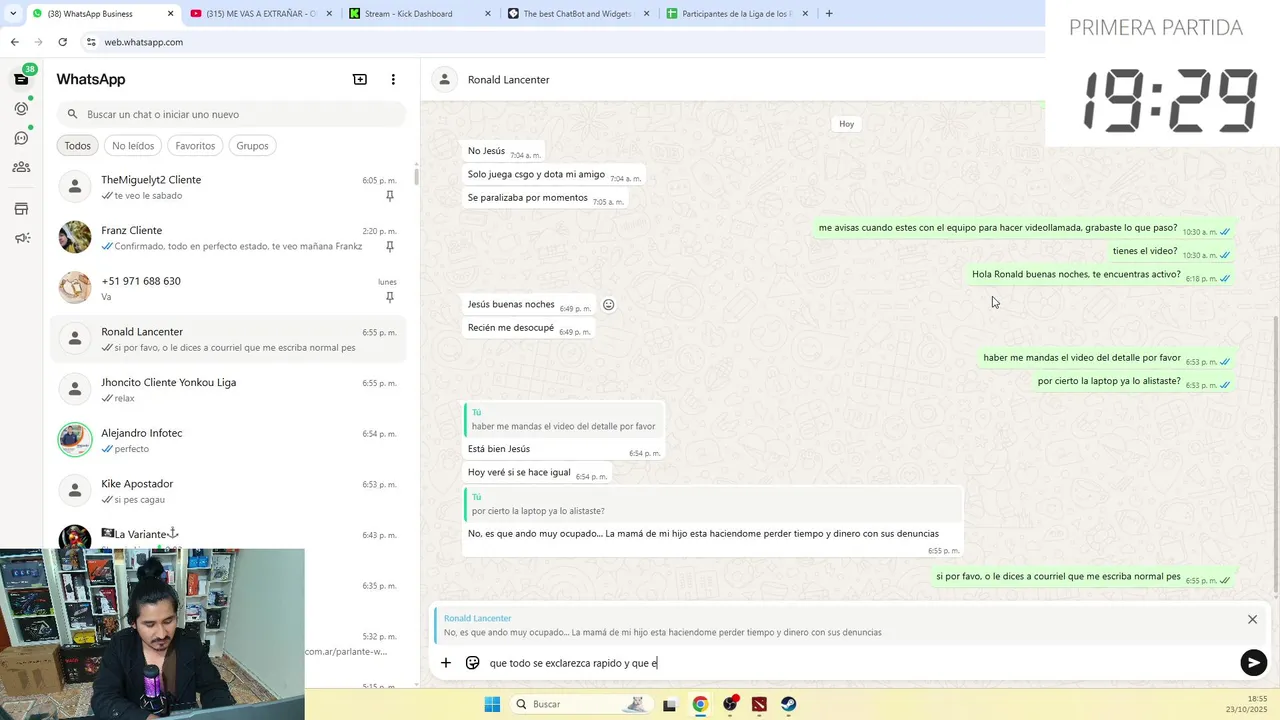This screenshot has width=1280, height=720.
Task: Open the advertise megaphone icon
Action: 21,238
